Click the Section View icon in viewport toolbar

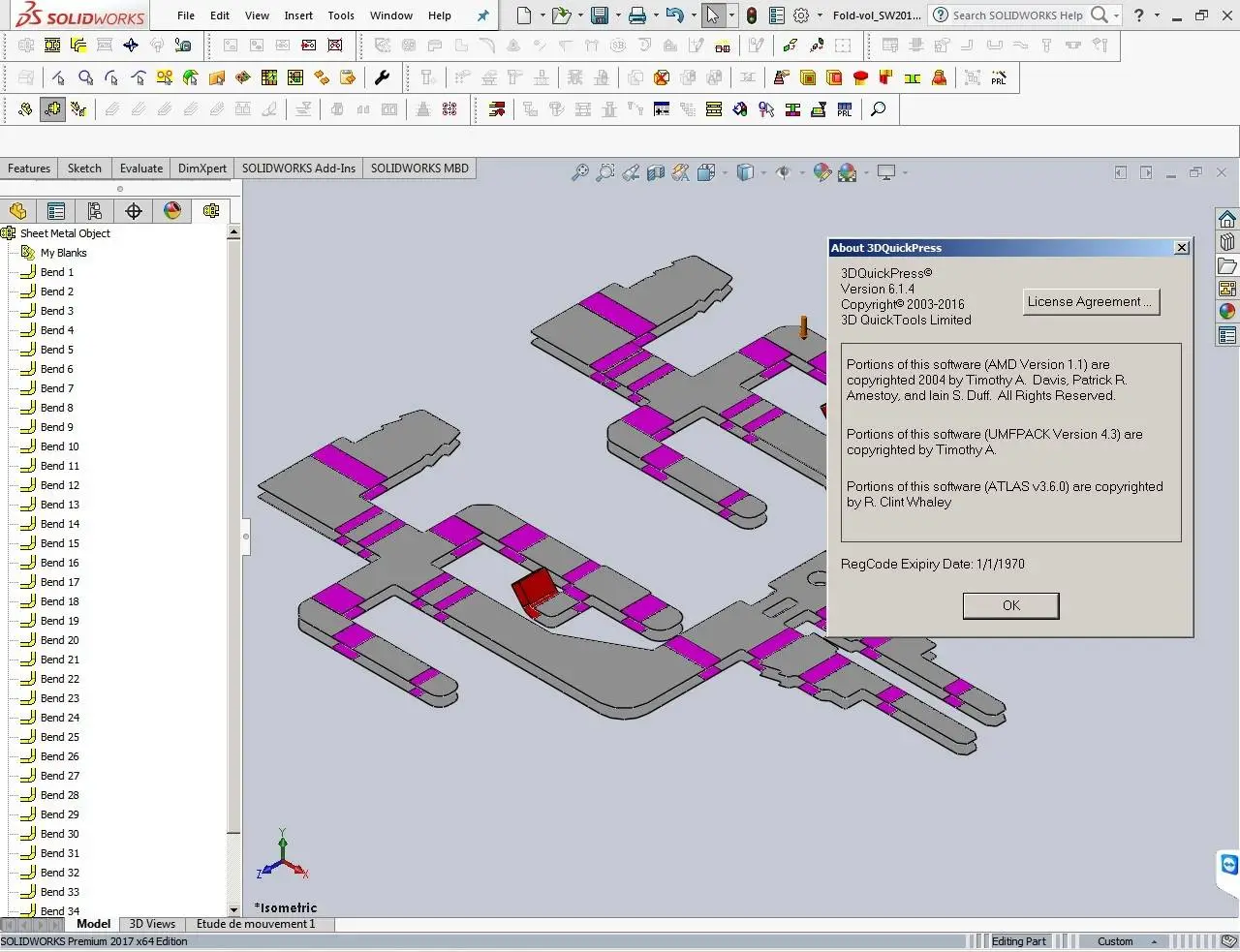[x=656, y=172]
